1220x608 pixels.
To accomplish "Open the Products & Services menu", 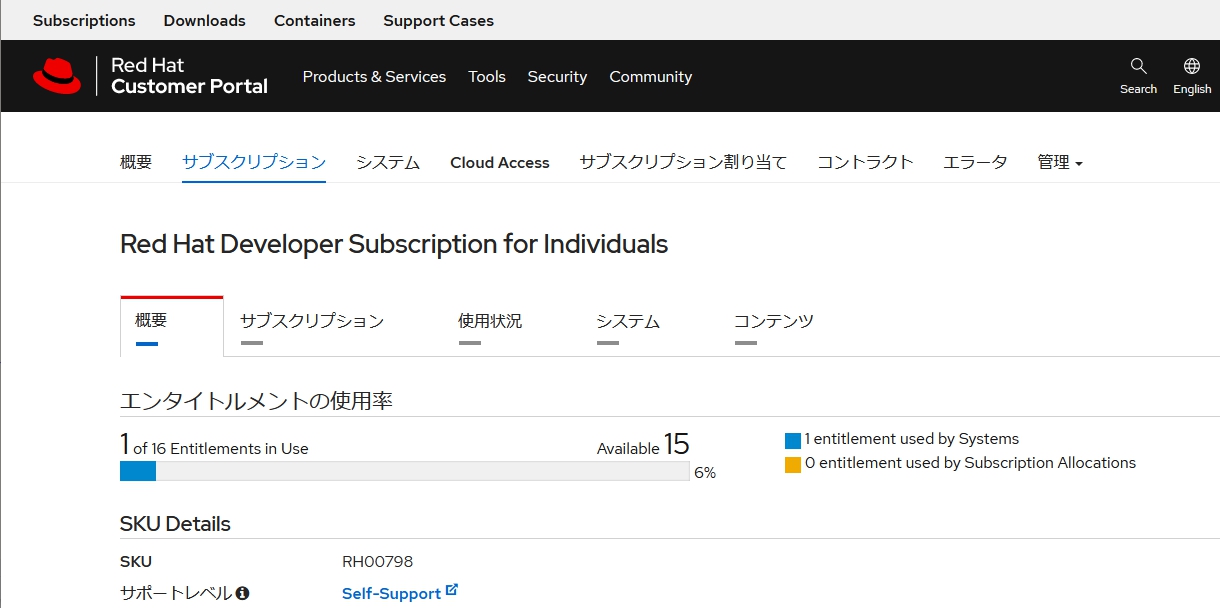I will [x=374, y=76].
